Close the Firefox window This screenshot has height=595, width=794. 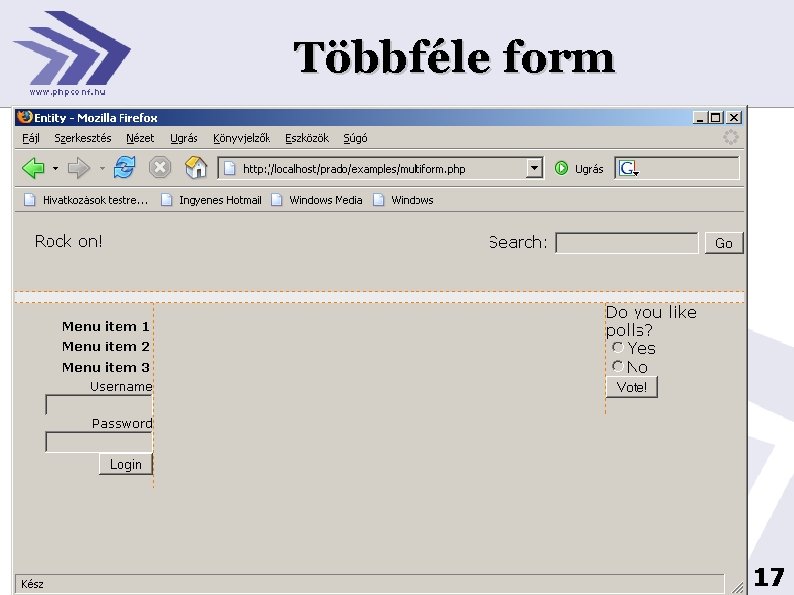coord(734,118)
